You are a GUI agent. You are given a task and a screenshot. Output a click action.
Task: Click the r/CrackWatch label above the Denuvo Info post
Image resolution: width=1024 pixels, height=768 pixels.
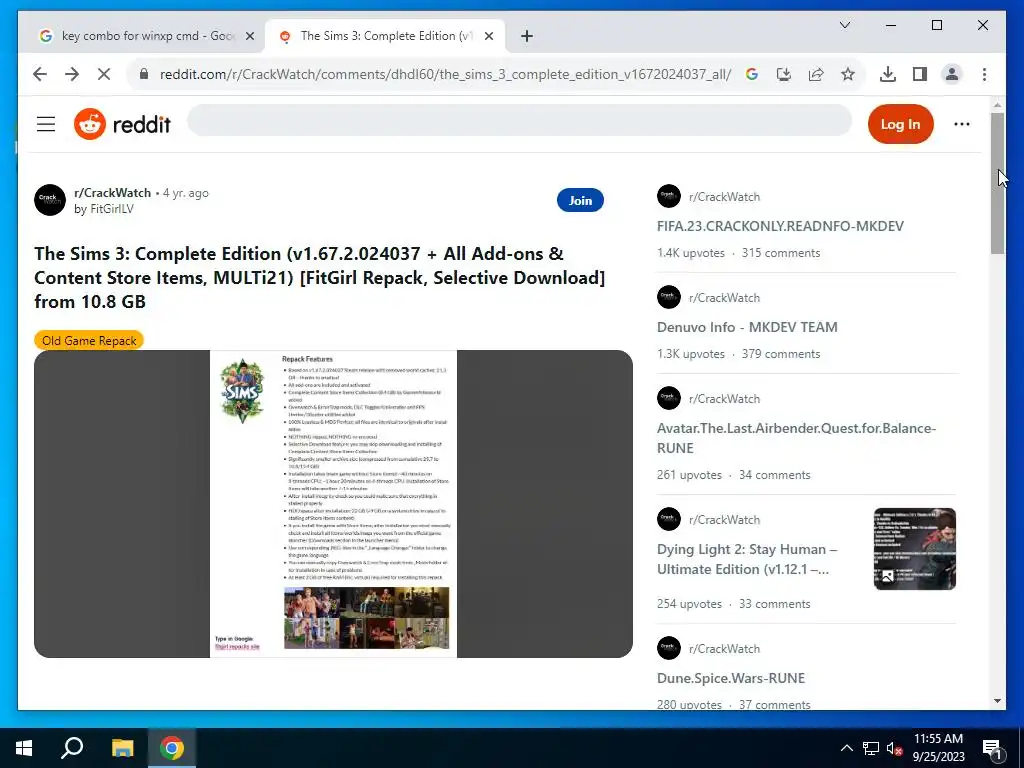point(724,298)
